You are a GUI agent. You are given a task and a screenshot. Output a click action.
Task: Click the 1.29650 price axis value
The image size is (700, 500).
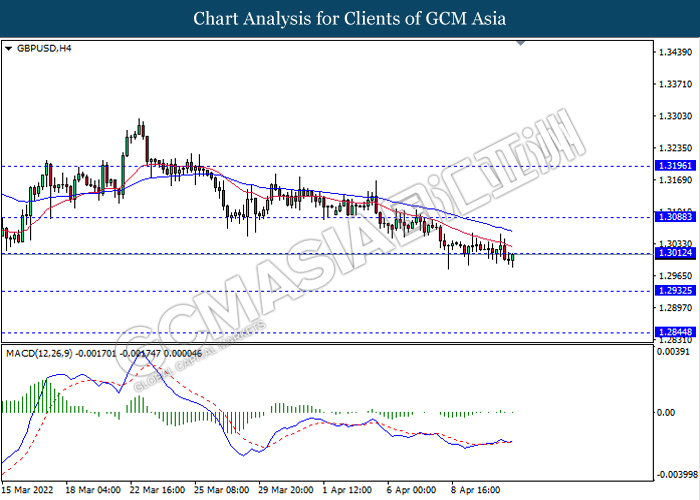pos(675,276)
